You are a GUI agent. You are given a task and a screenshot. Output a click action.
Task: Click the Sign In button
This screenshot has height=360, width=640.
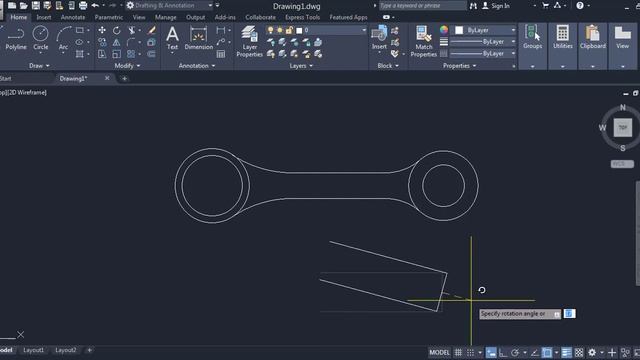(496, 6)
